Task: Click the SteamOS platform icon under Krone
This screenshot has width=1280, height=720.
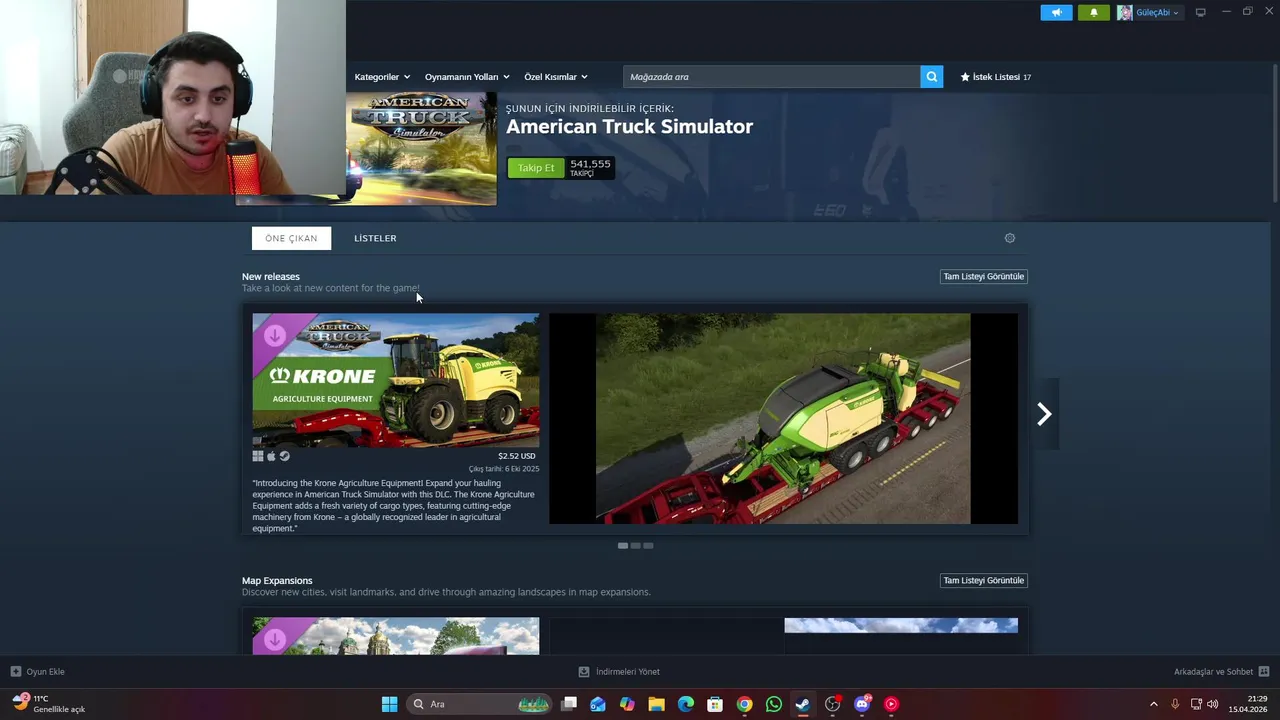Action: pyautogui.click(x=284, y=456)
